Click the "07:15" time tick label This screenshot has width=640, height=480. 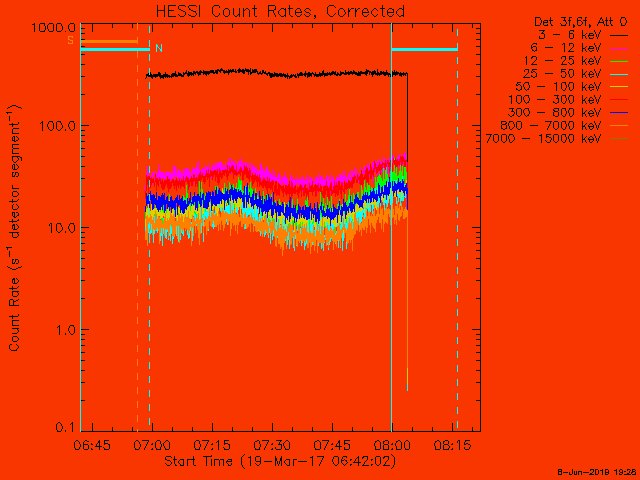point(212,445)
